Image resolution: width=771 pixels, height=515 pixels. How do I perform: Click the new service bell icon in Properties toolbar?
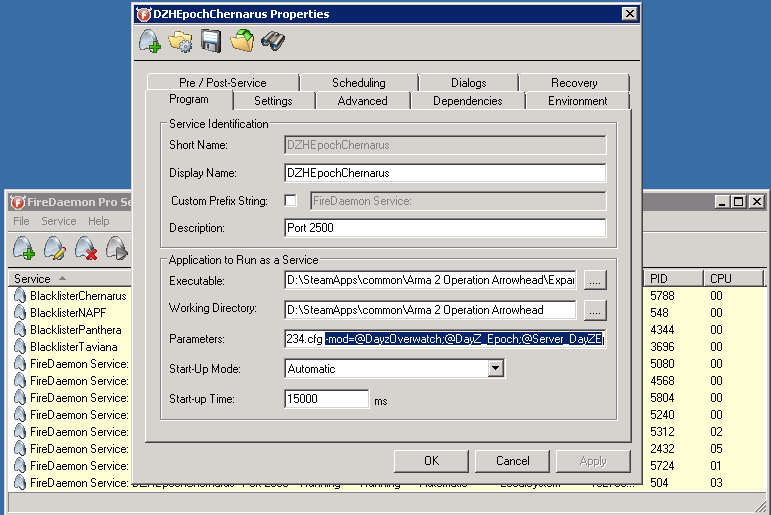[149, 41]
